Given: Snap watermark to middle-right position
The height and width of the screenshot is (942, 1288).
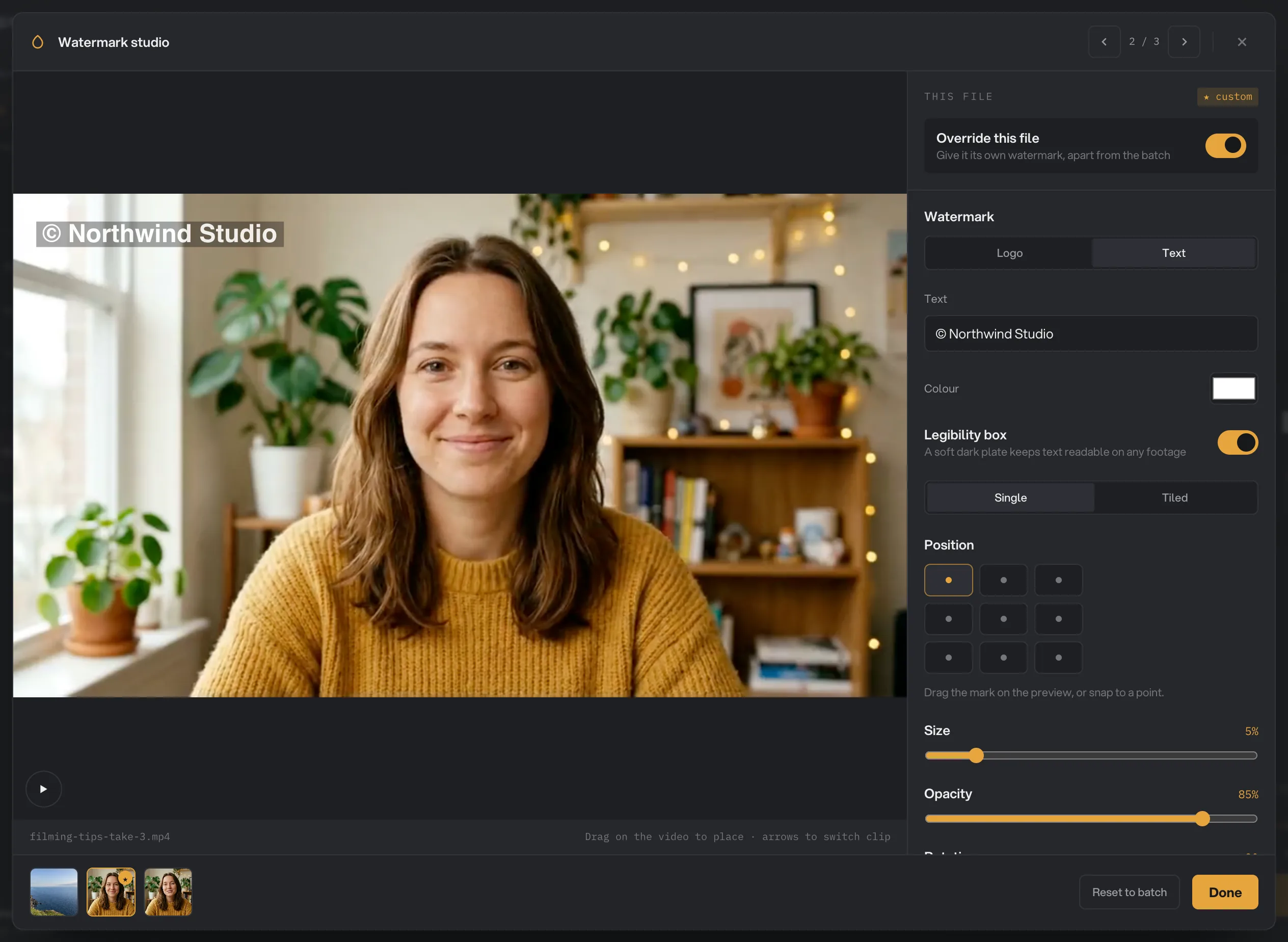Looking at the screenshot, I should coord(1058,619).
